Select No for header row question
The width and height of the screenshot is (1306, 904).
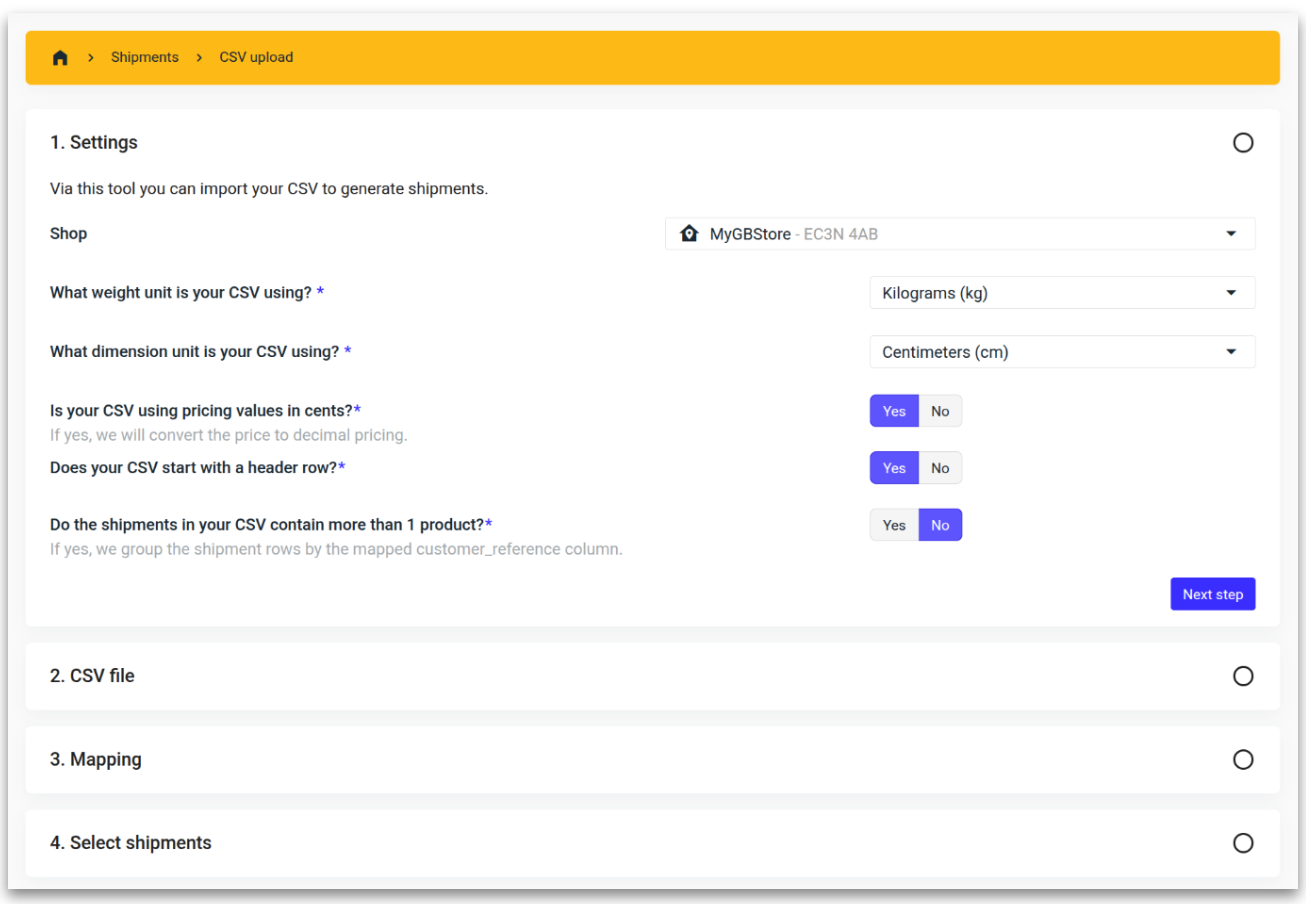point(940,468)
